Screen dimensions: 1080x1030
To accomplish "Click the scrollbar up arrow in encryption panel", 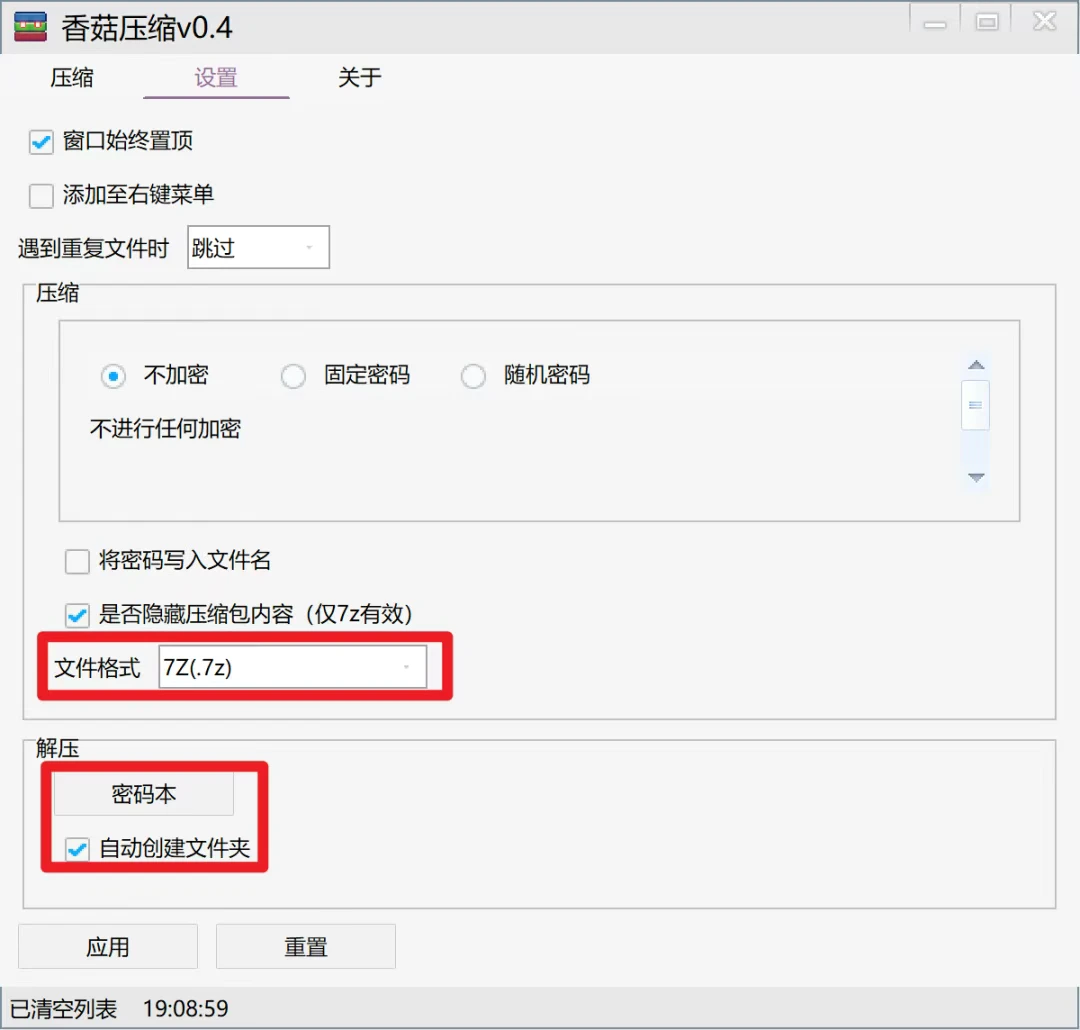I will pos(976,365).
